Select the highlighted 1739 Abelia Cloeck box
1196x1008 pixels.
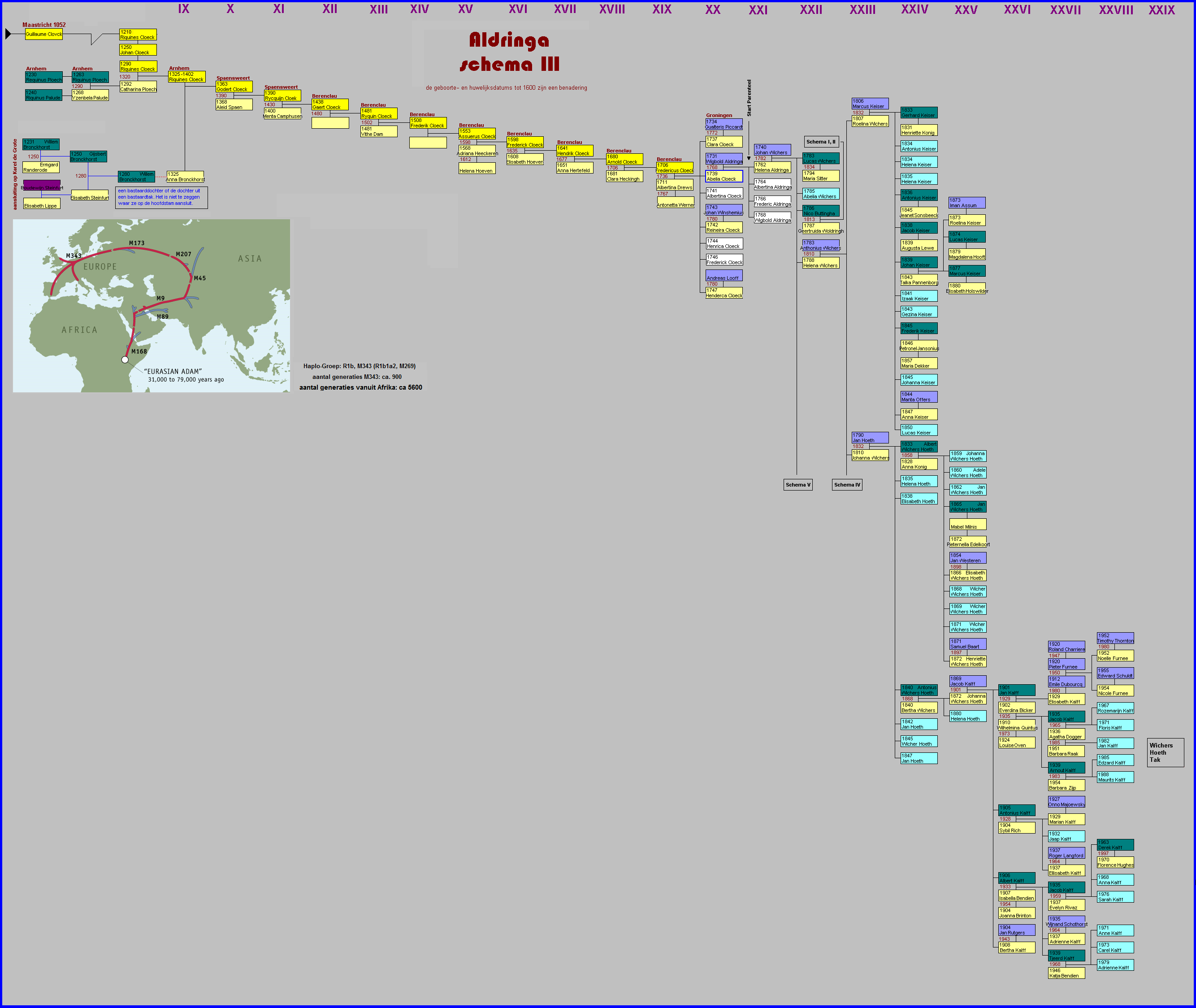(x=724, y=176)
